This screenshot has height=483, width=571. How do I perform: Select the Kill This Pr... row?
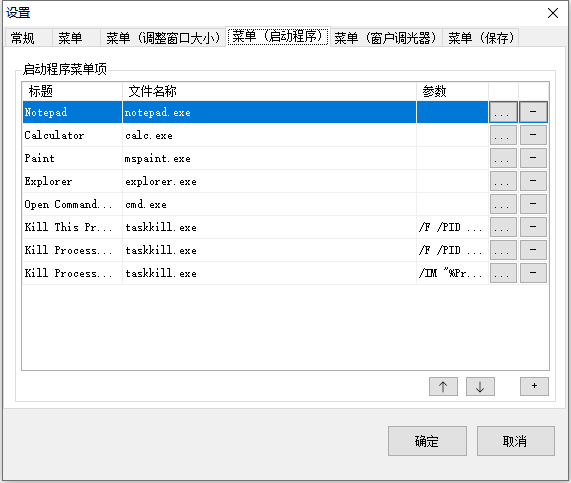255,227
